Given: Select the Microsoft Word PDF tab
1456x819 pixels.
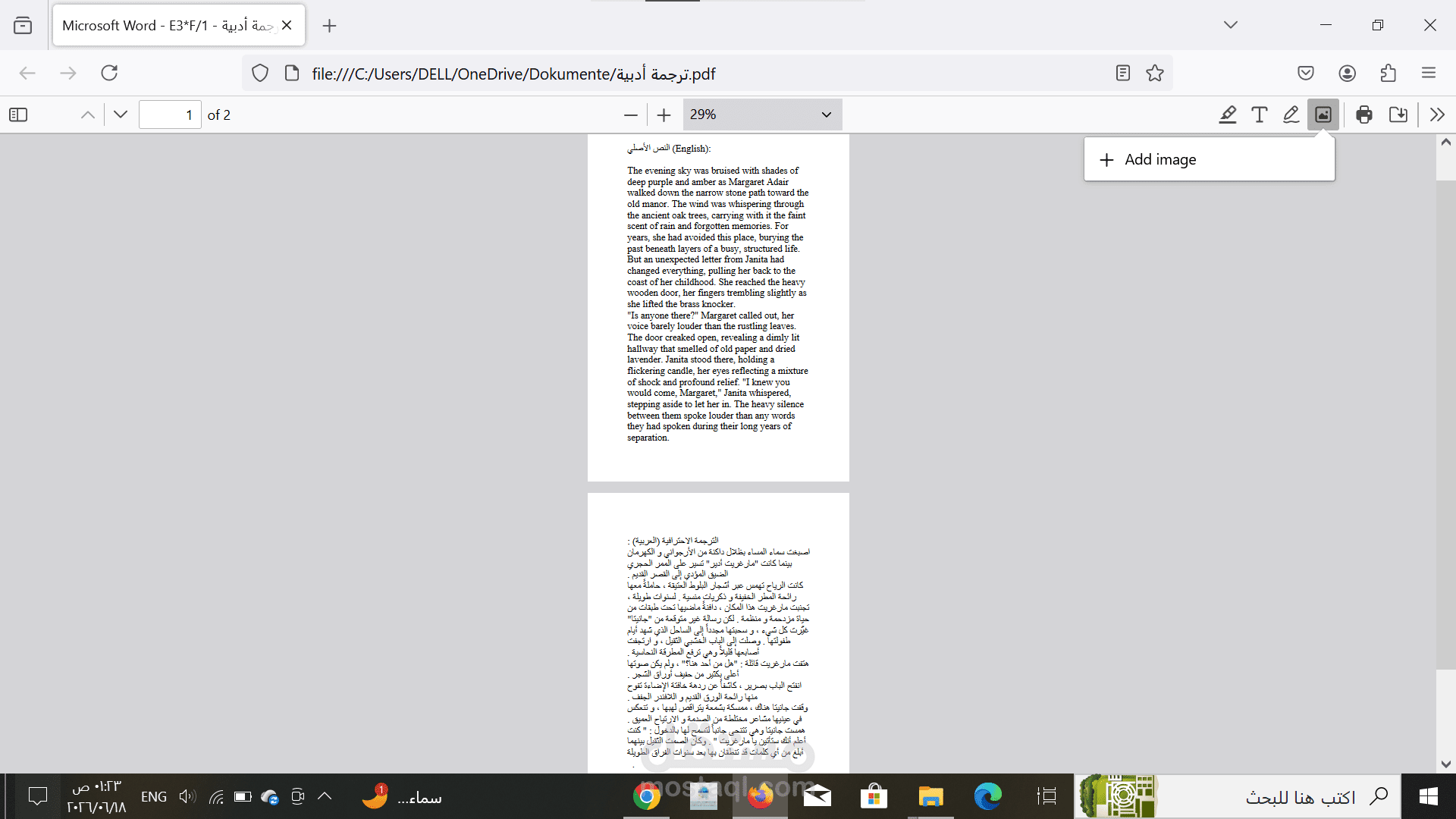Looking at the screenshot, I should (x=179, y=25).
